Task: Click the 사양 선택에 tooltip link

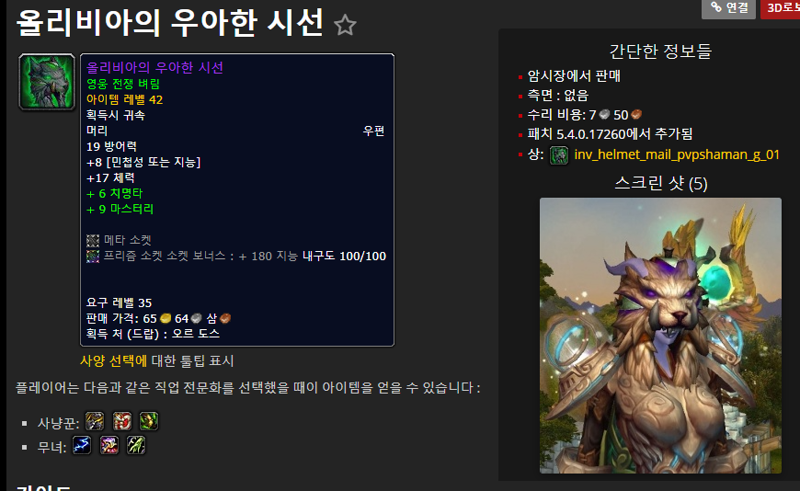Action: pyautogui.click(x=113, y=361)
